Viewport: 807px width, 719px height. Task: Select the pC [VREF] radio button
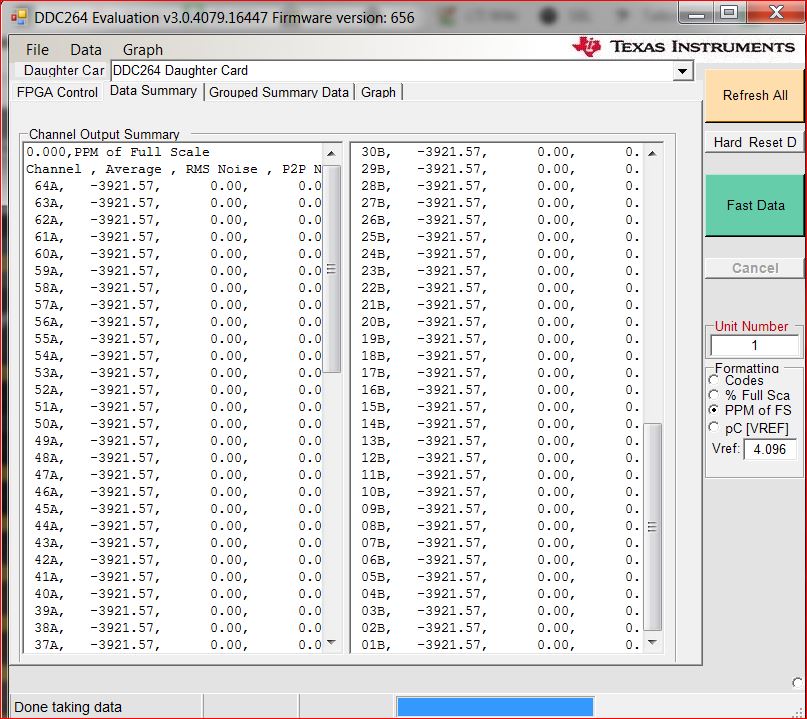[714, 427]
